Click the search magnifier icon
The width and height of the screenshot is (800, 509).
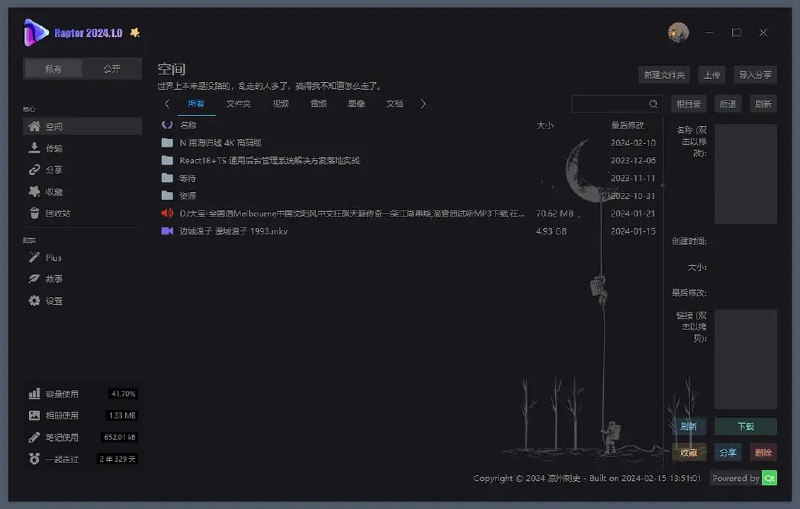point(654,104)
